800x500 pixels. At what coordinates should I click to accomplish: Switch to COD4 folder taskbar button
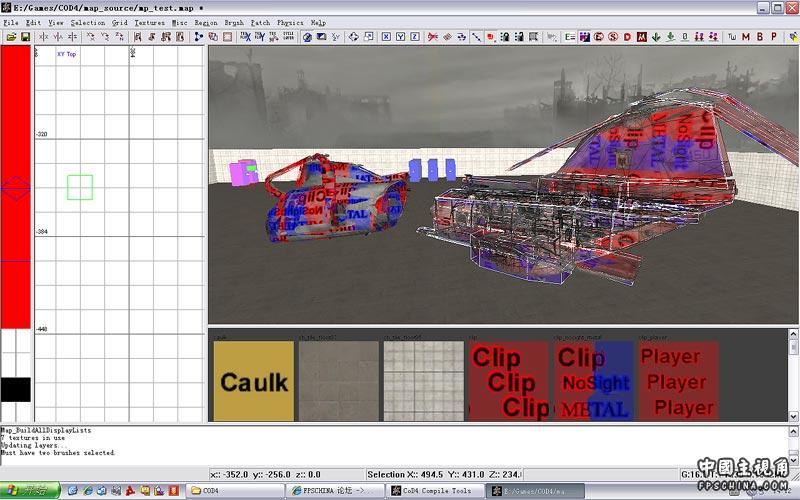[234, 491]
